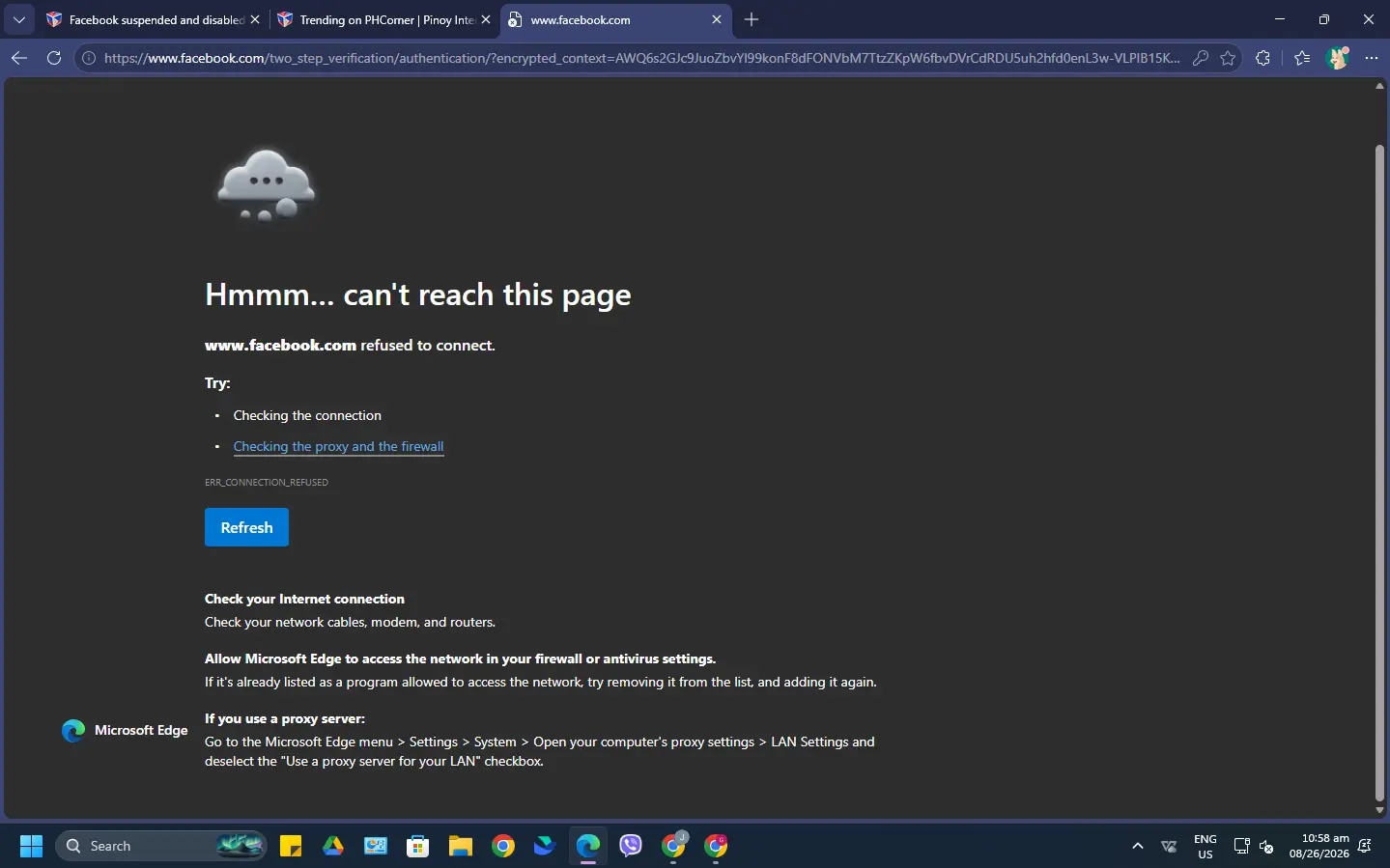Open Chrome with the red profile badge
Image resolution: width=1390 pixels, height=868 pixels.
coord(716,846)
